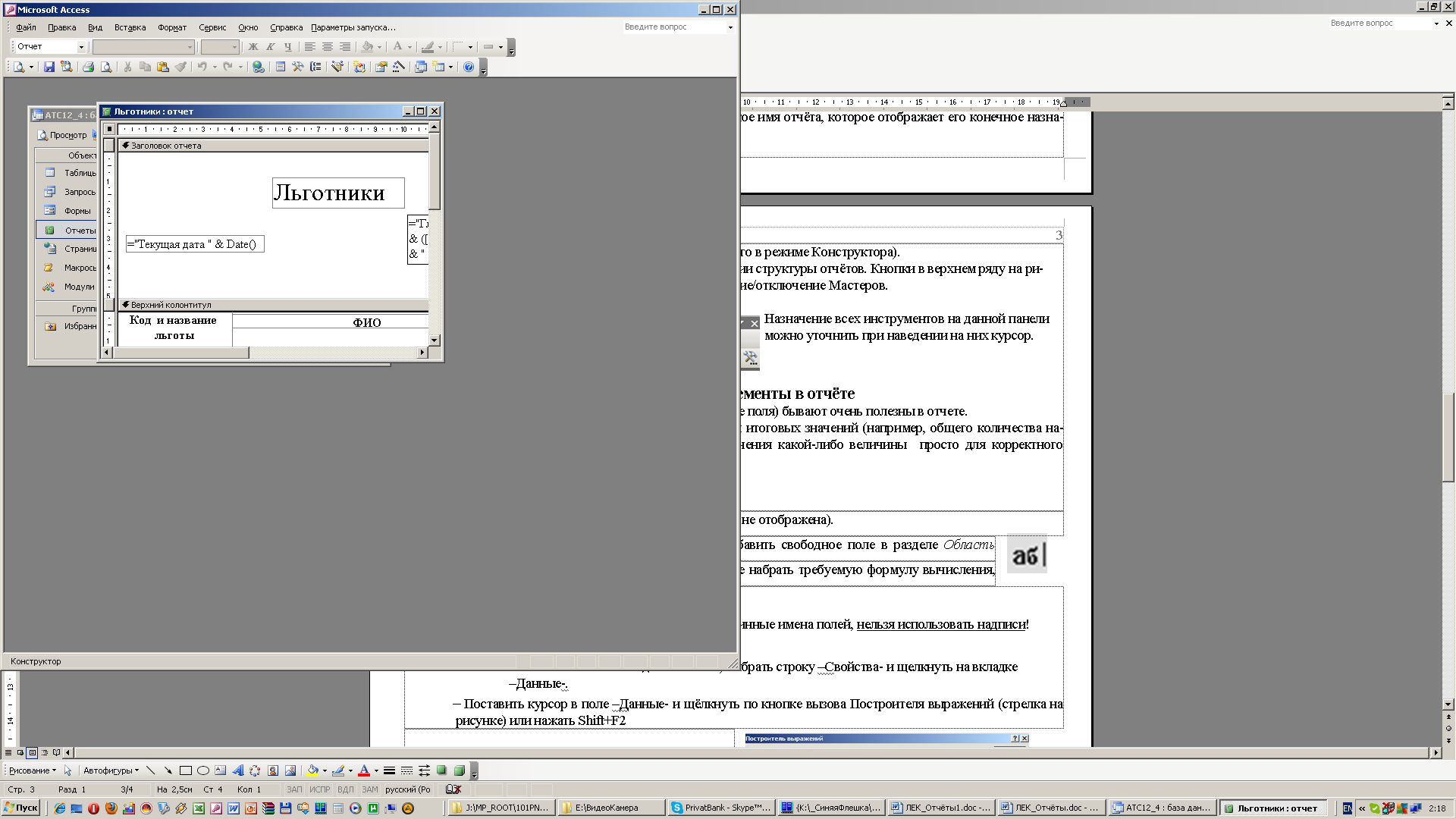Click the red Font Color A in Drawing toolbar
Image resolution: width=1456 pixels, height=819 pixels.
tap(364, 770)
